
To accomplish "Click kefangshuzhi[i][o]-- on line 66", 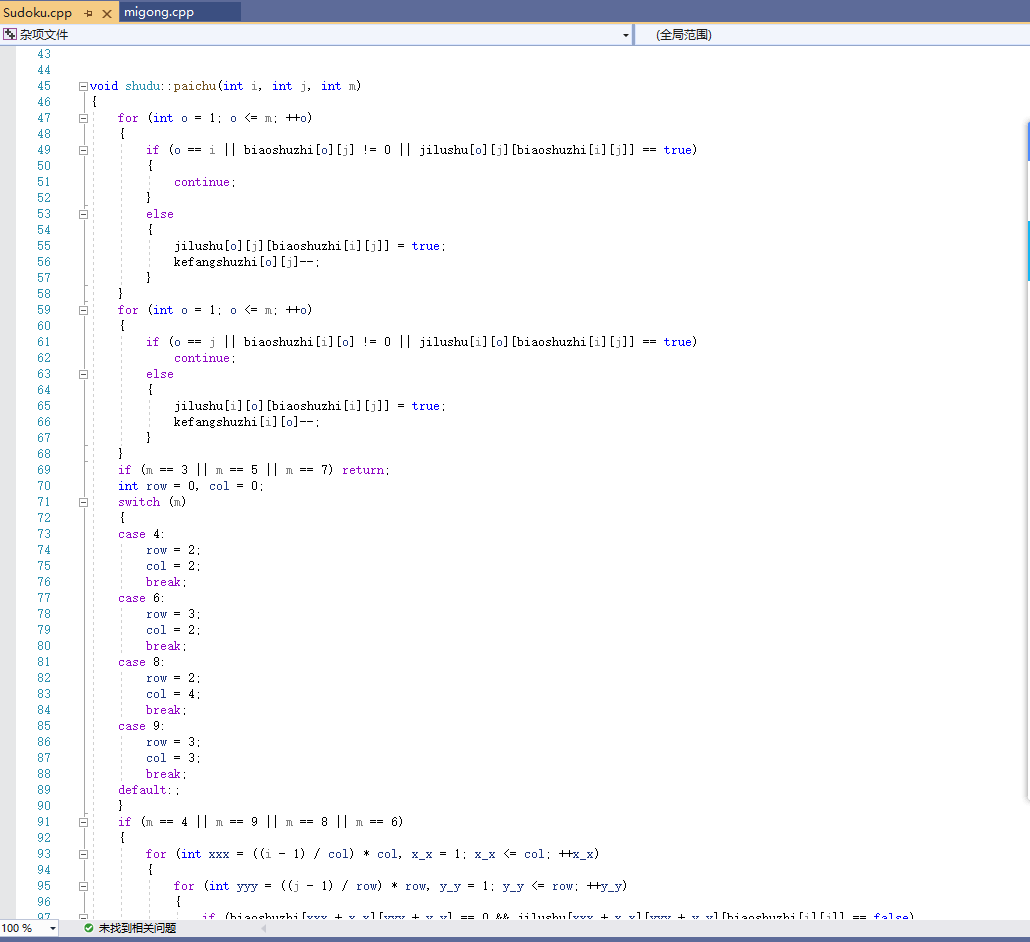I will coord(246,422).
